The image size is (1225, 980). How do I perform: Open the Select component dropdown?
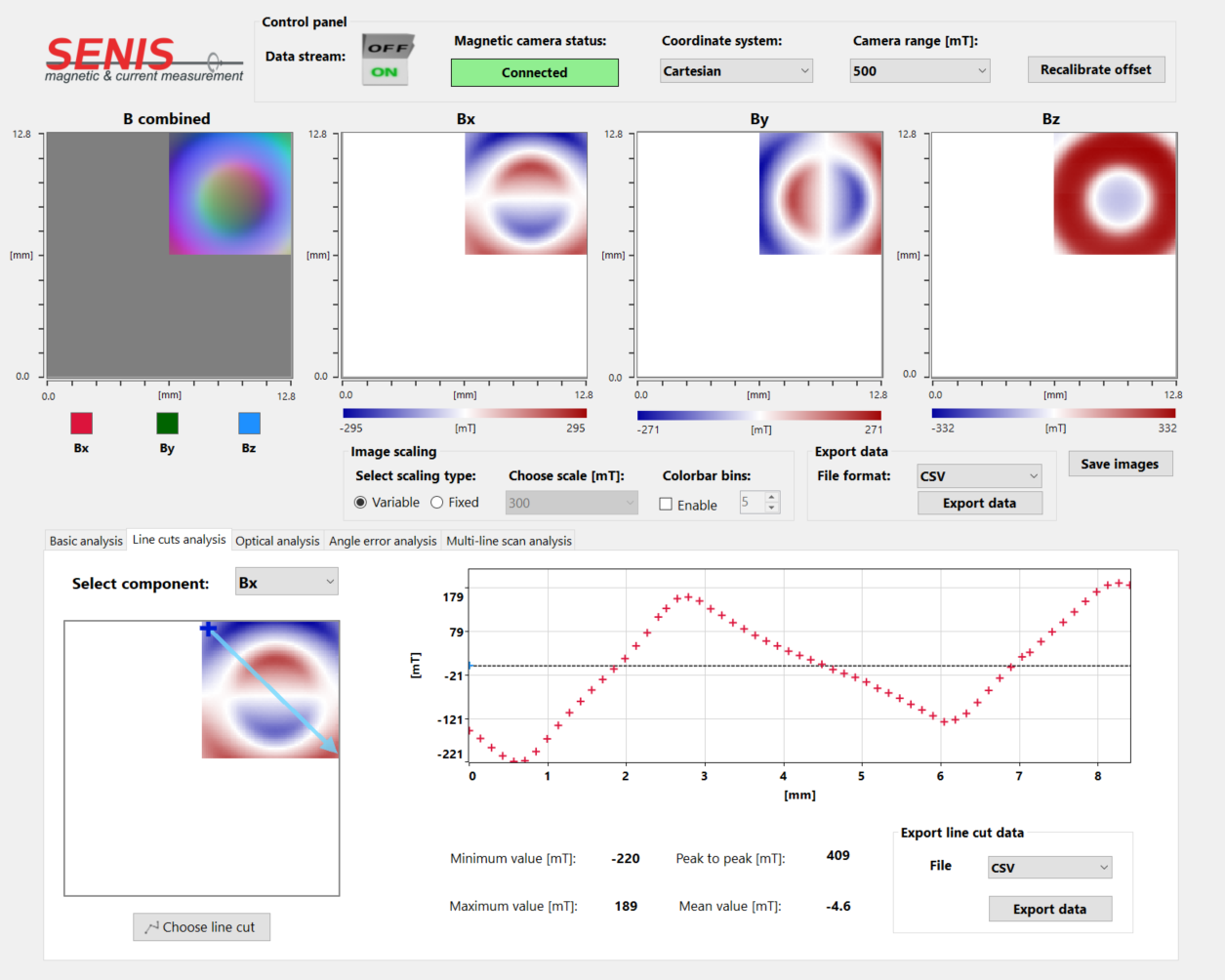[x=286, y=583]
